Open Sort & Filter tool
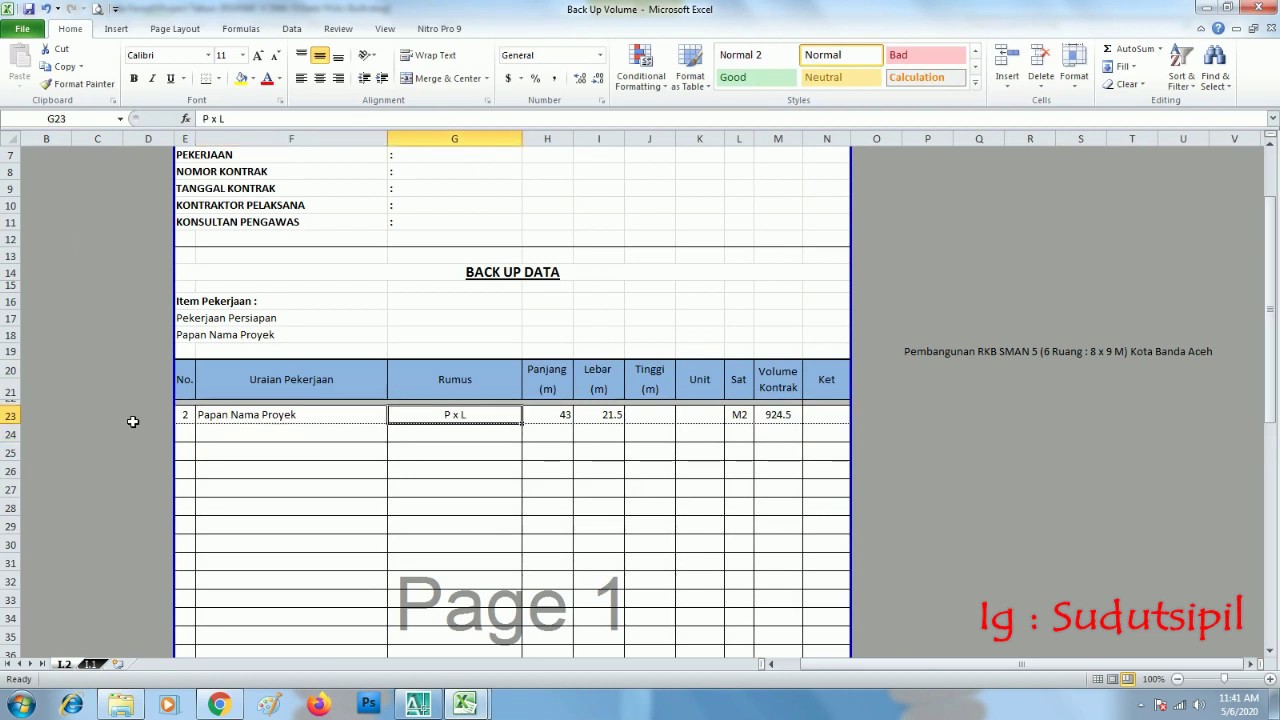 [x=1181, y=67]
